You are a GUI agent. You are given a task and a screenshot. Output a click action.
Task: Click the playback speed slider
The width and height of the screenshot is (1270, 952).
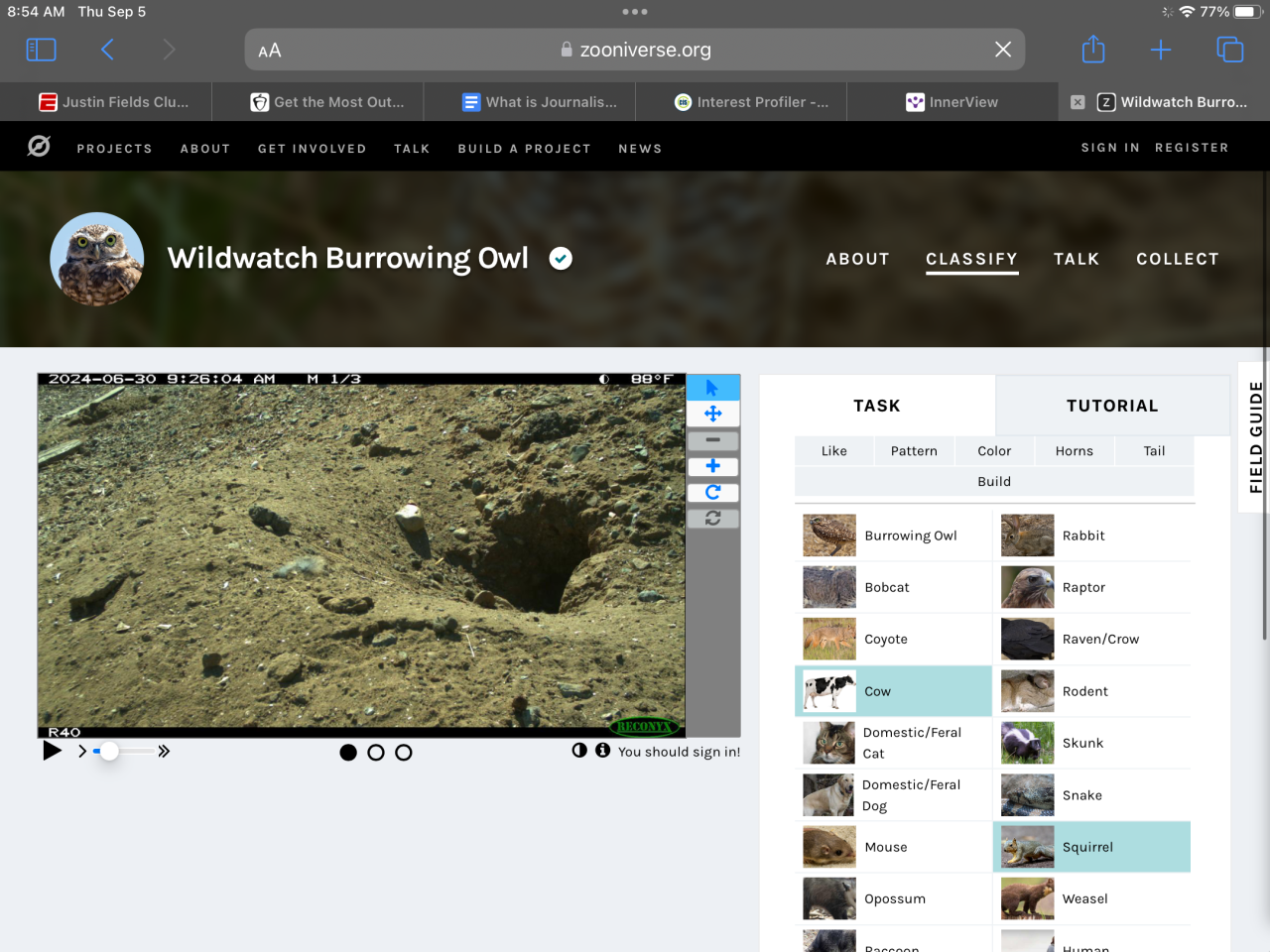tap(124, 752)
